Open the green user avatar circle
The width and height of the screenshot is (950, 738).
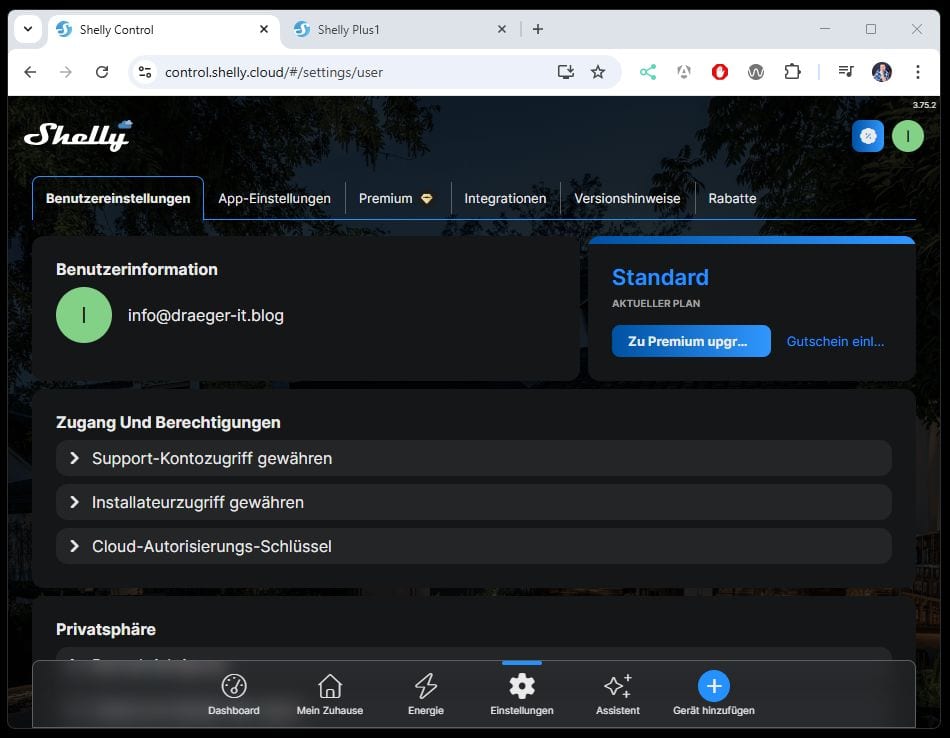point(907,135)
